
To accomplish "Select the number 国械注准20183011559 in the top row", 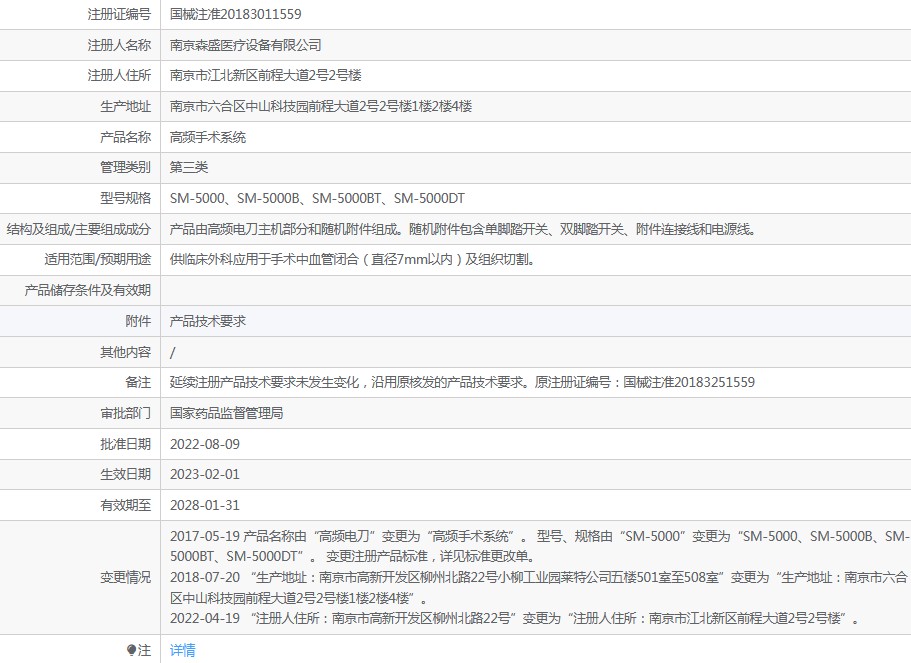I will 235,14.
